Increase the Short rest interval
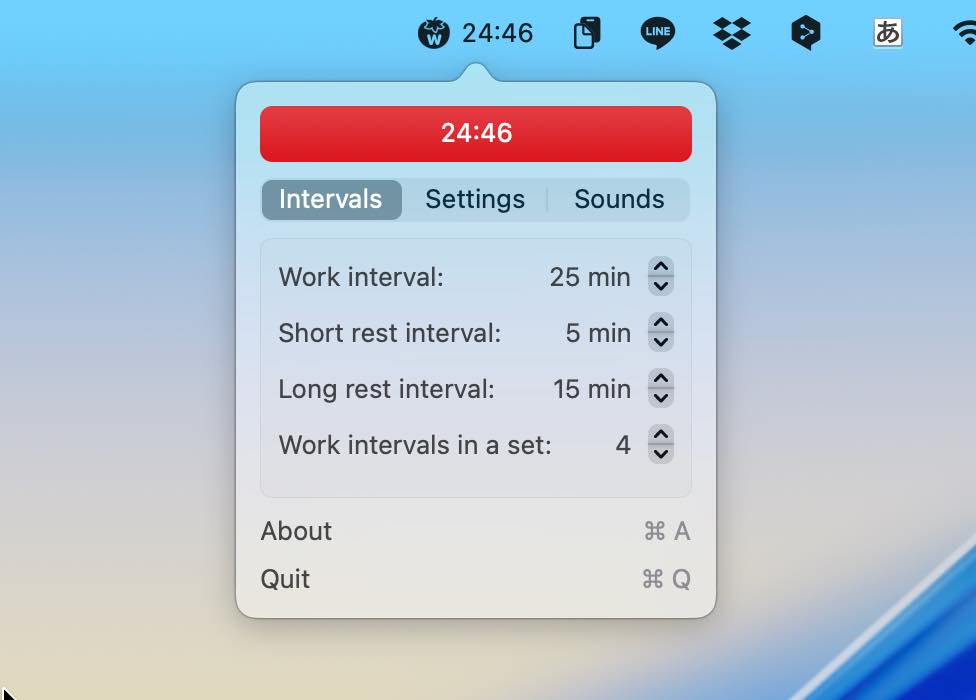The image size is (976, 700). pos(660,324)
